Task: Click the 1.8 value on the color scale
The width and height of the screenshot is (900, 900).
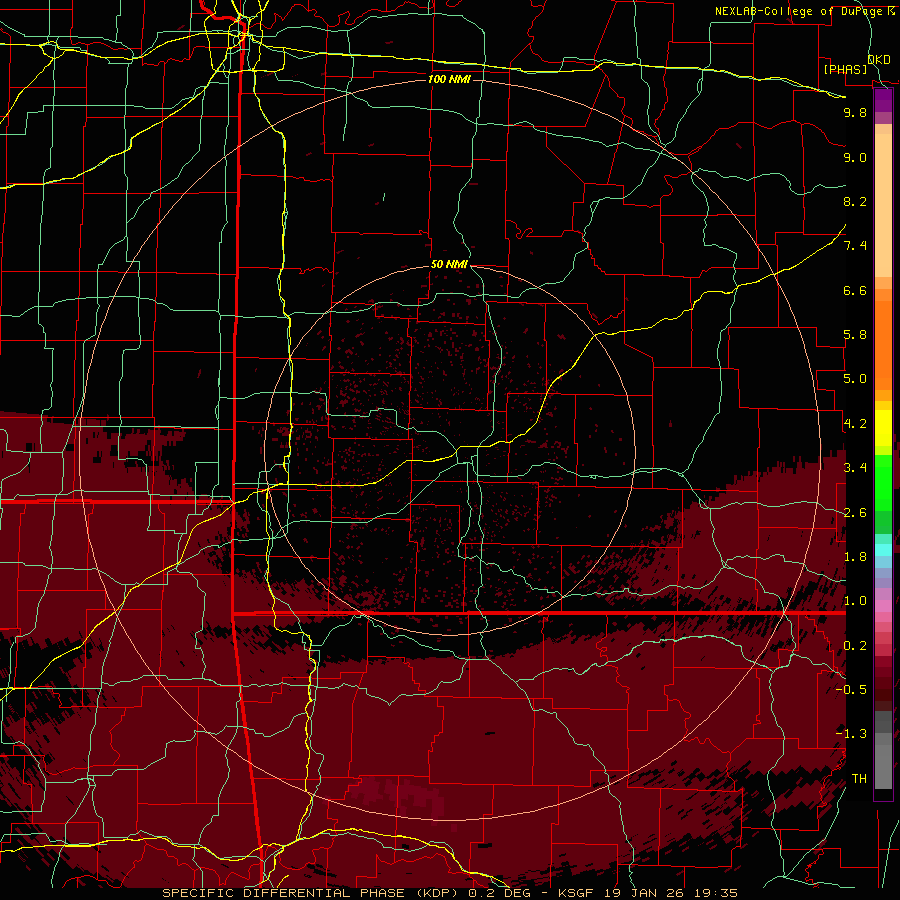Action: (x=855, y=557)
